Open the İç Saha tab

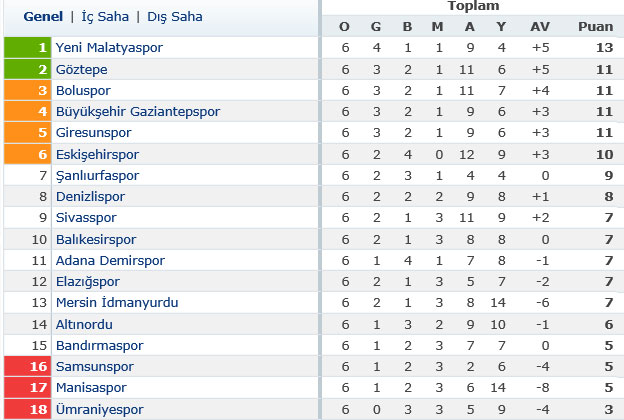(x=105, y=17)
